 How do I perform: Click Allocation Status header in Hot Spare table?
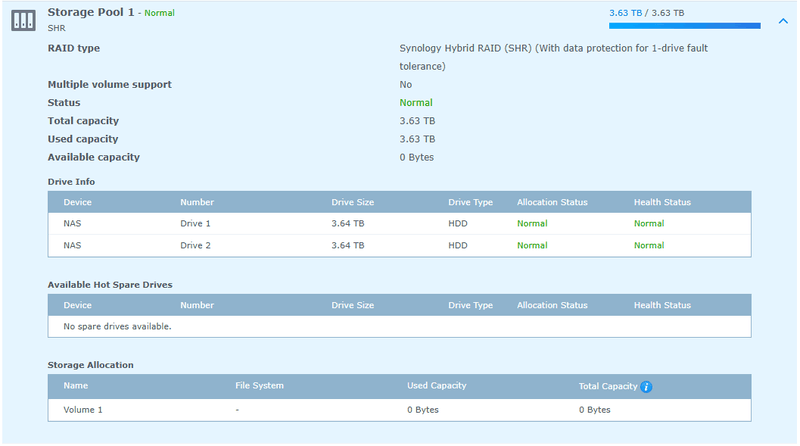(552, 305)
